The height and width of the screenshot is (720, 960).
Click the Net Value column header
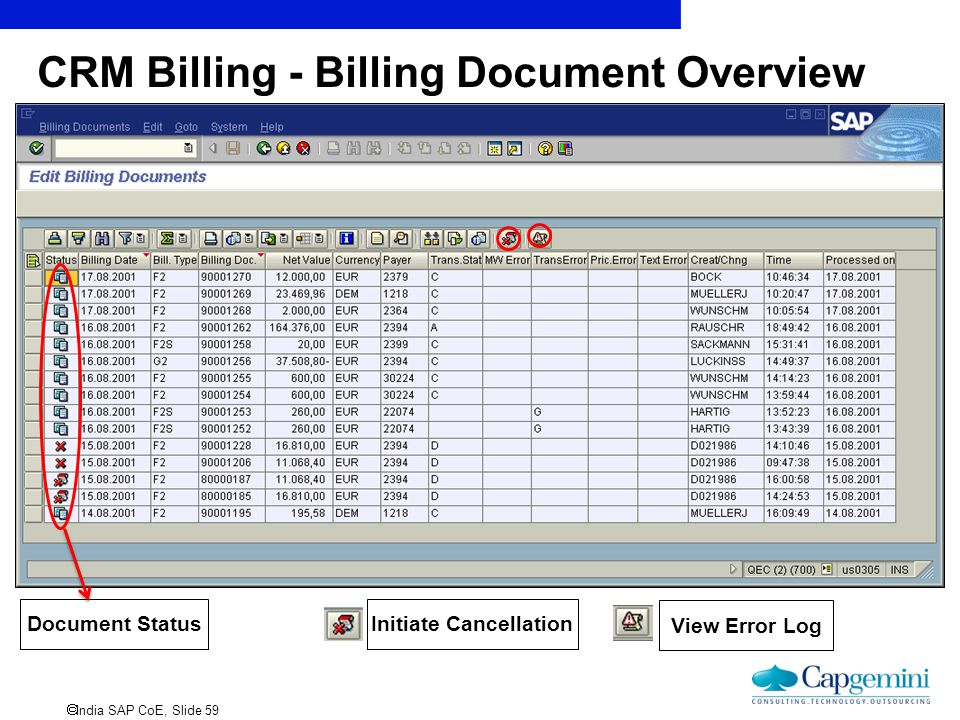pos(299,260)
